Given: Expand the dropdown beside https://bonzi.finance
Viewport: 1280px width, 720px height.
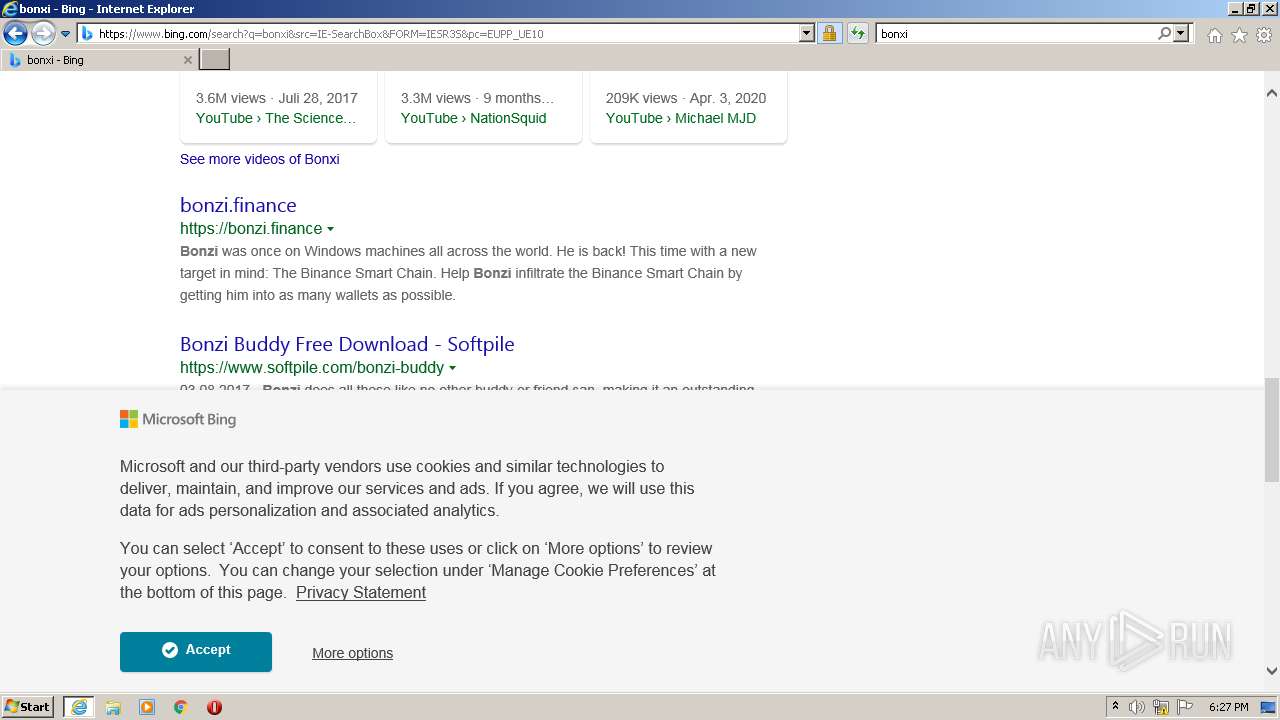Looking at the screenshot, I should pyautogui.click(x=331, y=229).
